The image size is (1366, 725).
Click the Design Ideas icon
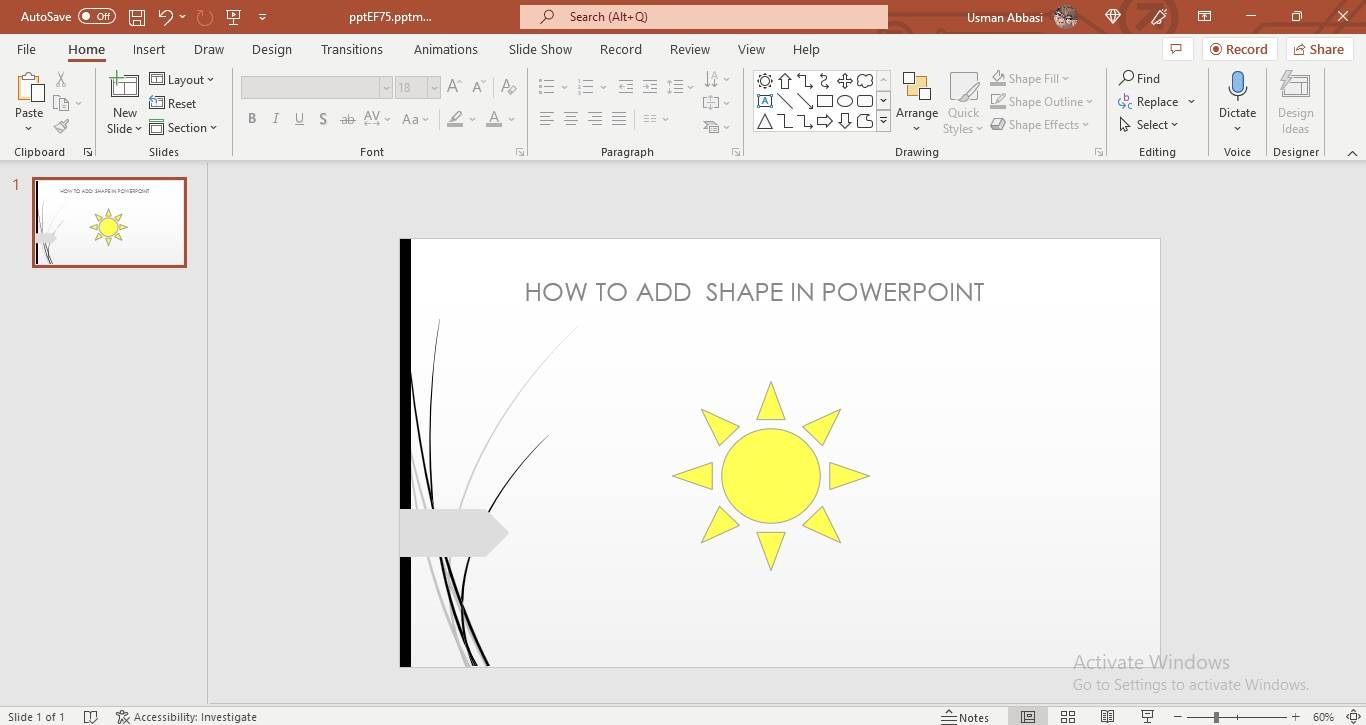click(x=1295, y=86)
